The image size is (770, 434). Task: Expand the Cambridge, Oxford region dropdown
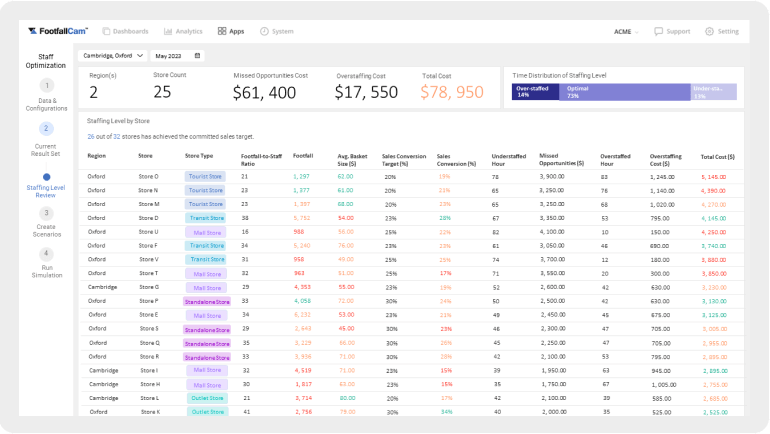[112, 56]
